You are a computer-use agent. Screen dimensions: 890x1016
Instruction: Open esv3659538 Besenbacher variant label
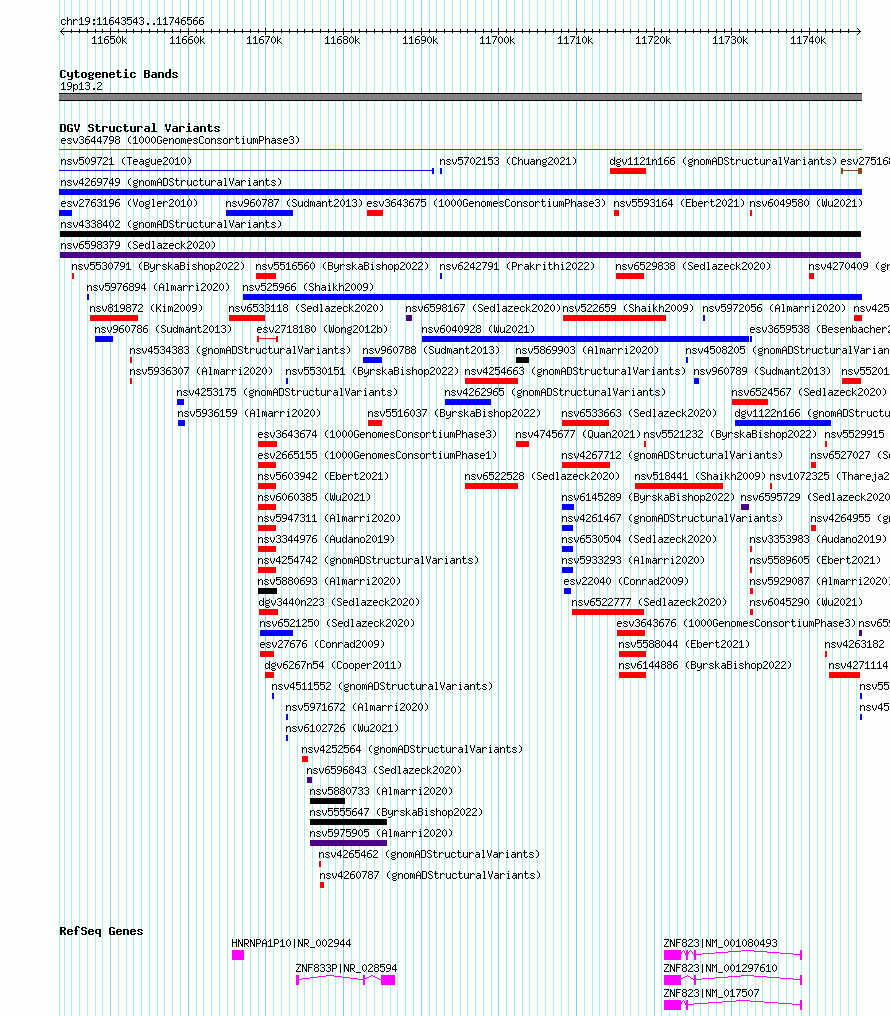coord(819,329)
